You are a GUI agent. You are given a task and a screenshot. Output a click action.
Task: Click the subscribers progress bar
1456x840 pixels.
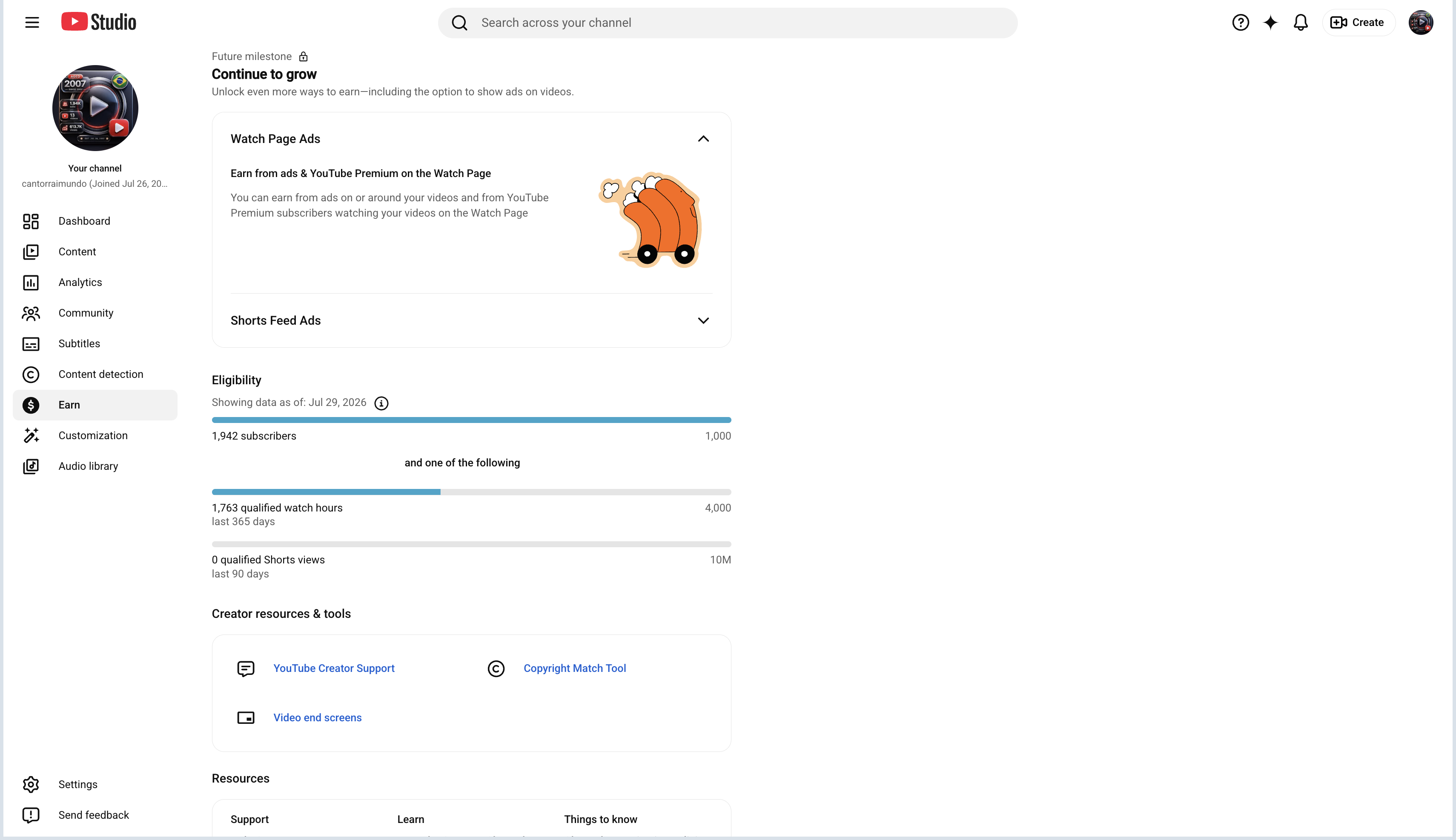(x=471, y=420)
